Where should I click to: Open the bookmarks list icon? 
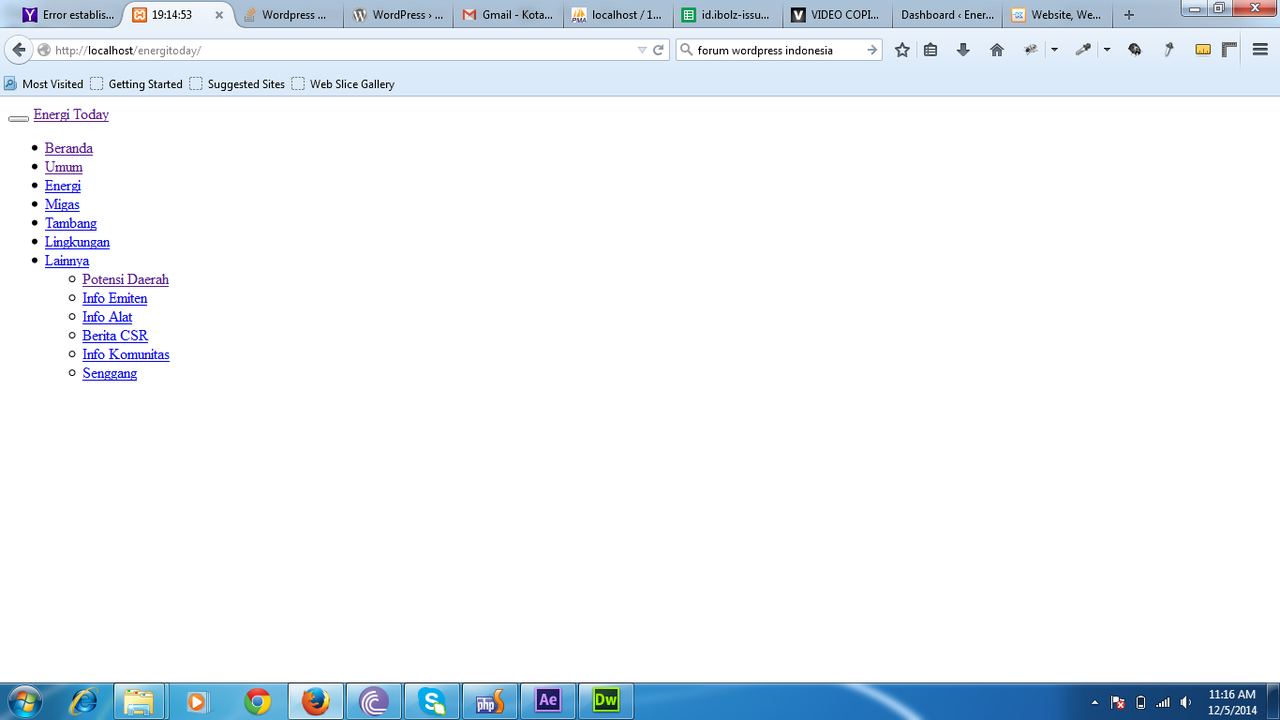tap(931, 50)
